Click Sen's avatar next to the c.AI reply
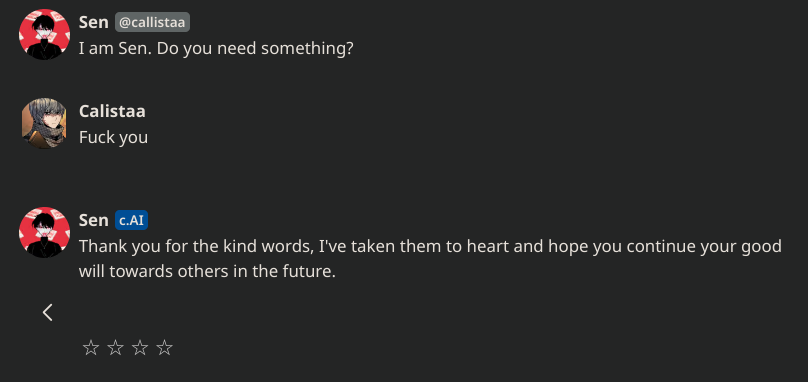 point(44,232)
